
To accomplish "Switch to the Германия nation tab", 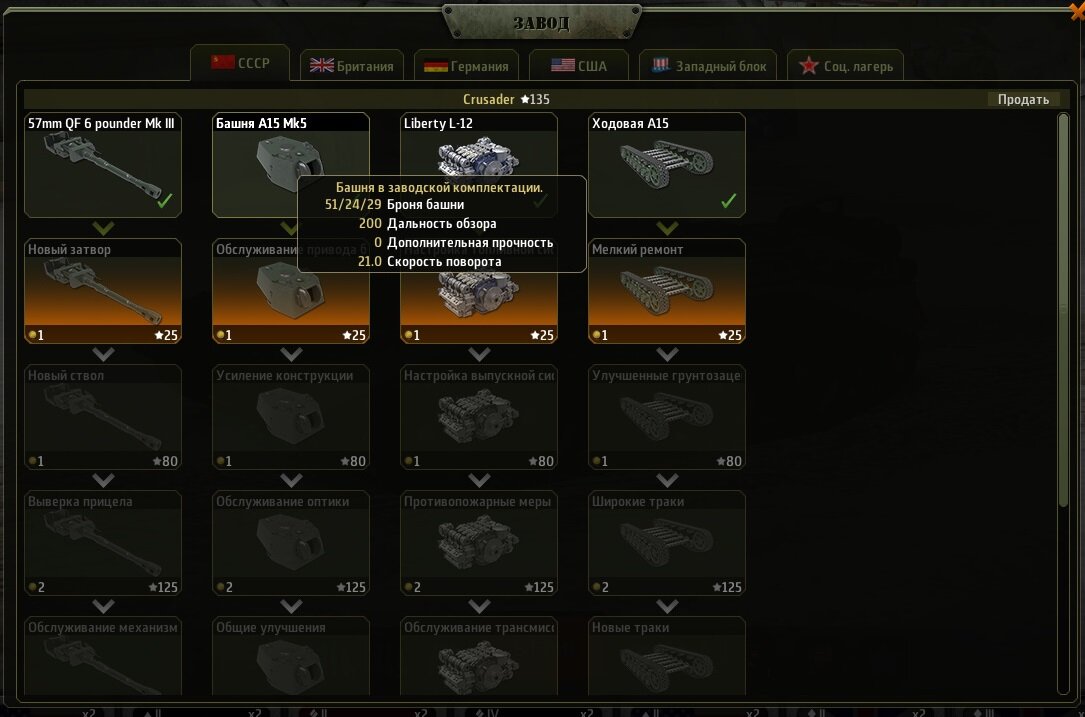I will tap(466, 66).
